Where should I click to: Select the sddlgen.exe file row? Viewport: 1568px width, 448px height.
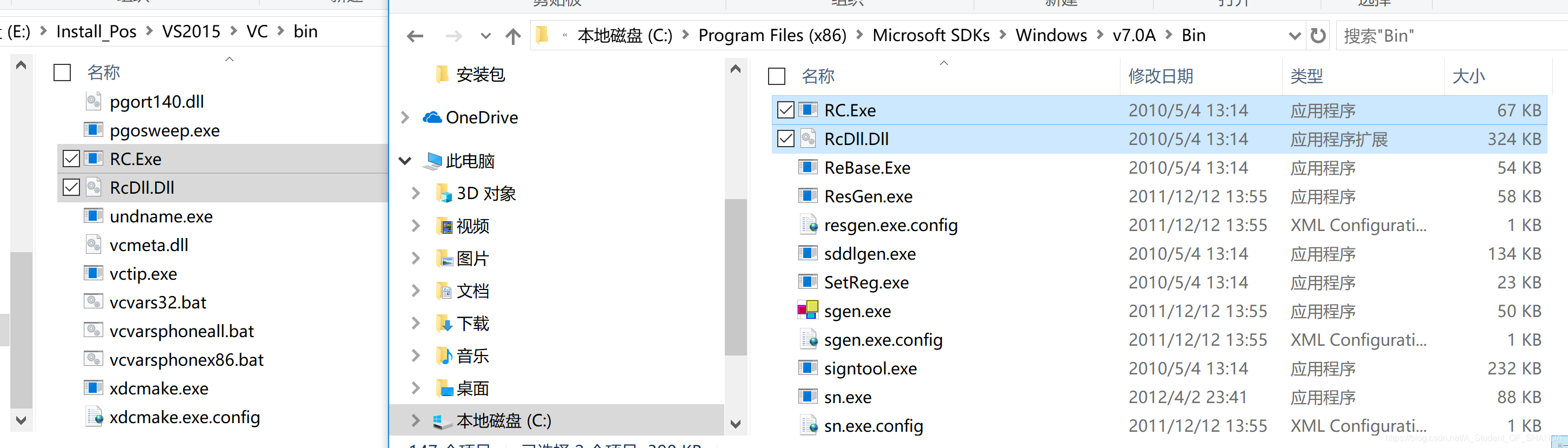pos(1159,254)
